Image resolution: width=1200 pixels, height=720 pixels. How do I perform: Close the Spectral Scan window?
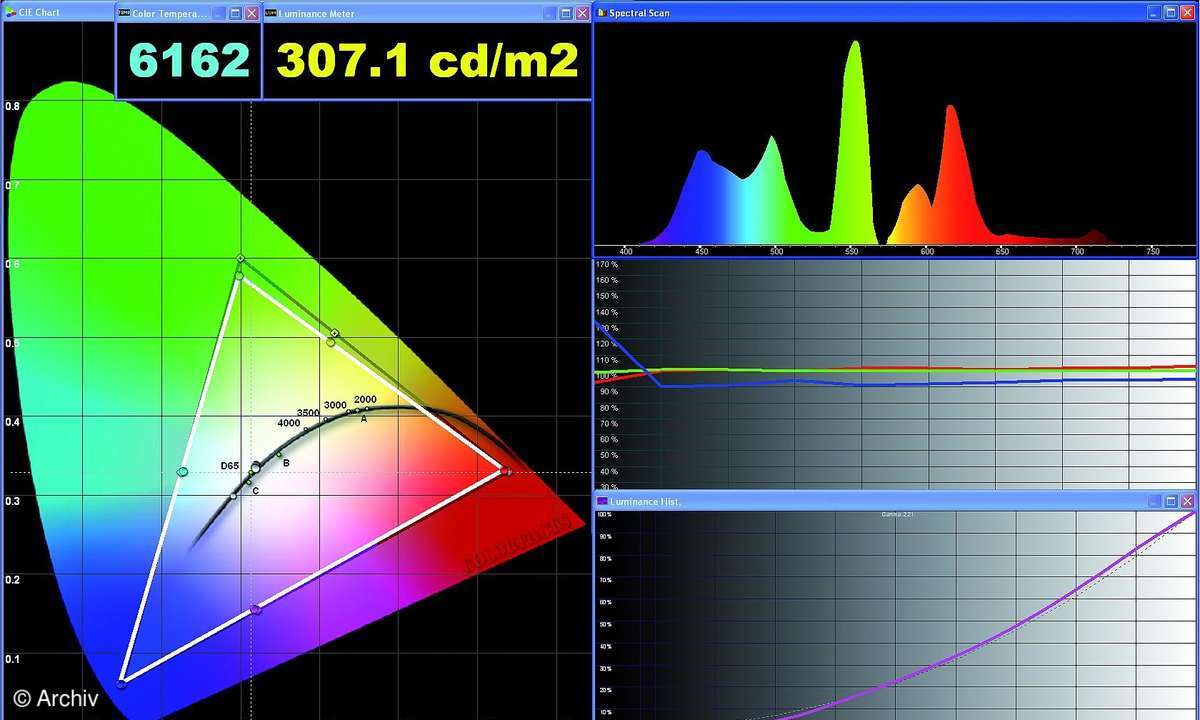(1187, 13)
